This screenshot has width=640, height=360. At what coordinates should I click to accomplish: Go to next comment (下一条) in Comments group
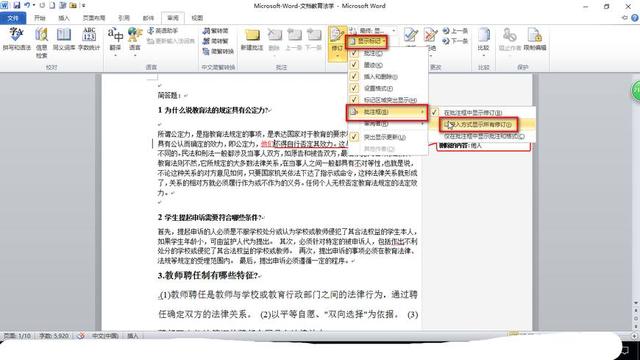(313, 39)
